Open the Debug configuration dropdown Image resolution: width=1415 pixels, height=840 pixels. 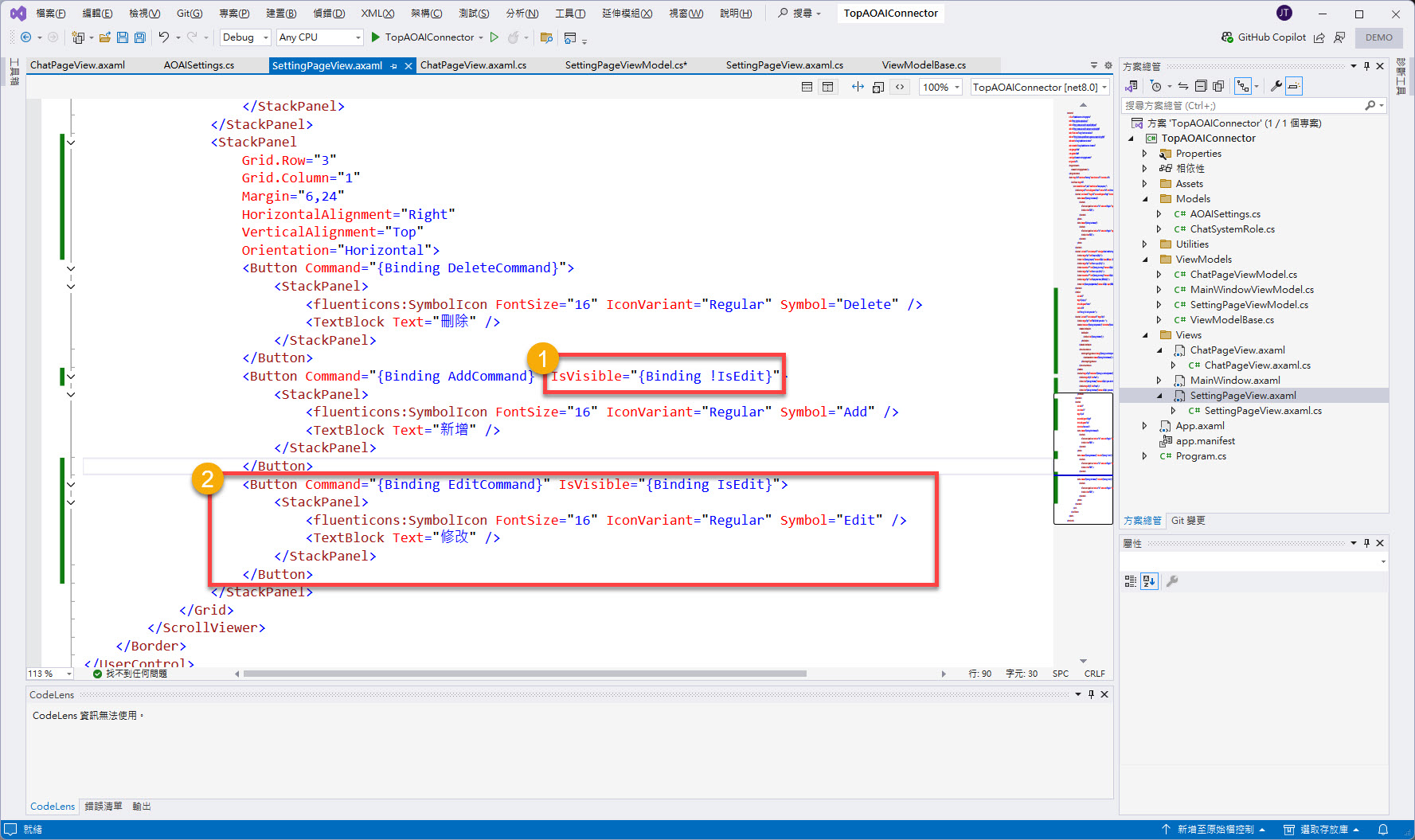pyautogui.click(x=245, y=37)
